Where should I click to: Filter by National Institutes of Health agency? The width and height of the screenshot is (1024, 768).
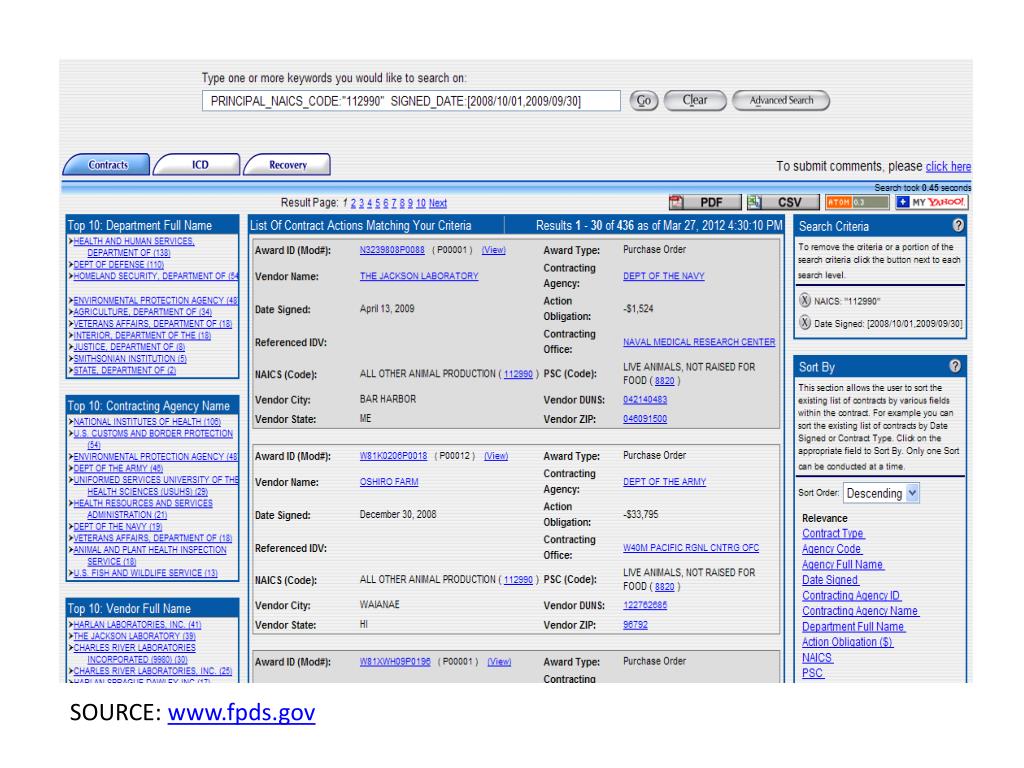[x=147, y=422]
